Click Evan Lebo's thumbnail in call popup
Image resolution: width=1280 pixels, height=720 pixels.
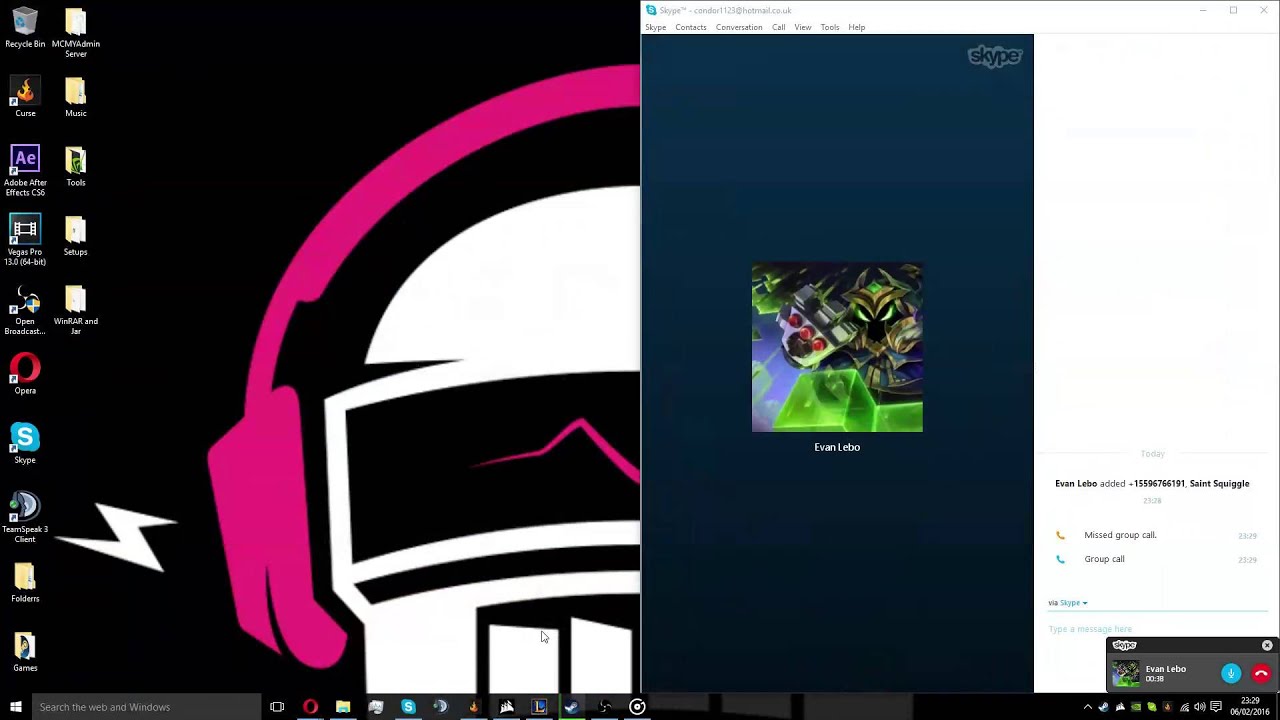click(x=1126, y=674)
